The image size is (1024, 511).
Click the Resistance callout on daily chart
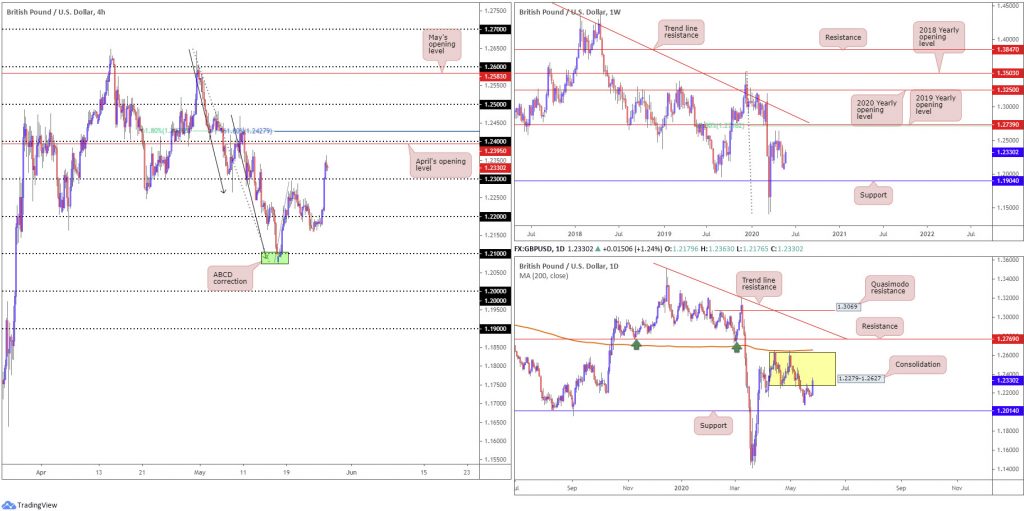(x=878, y=325)
